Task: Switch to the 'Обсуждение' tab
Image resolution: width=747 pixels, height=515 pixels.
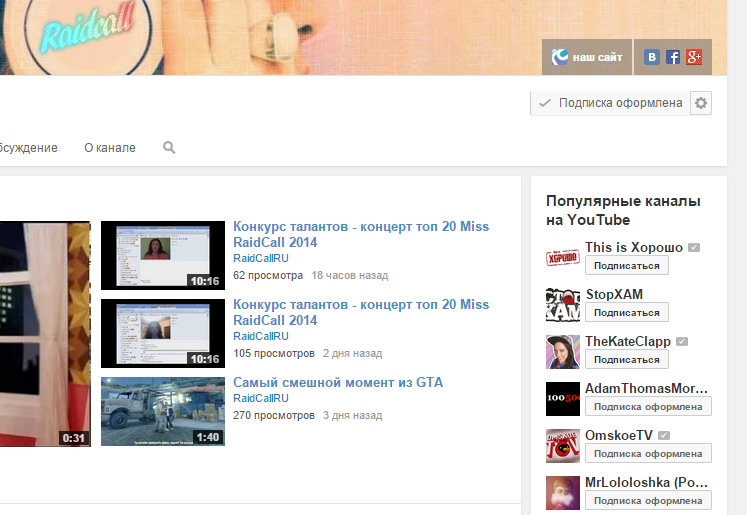Action: (28, 148)
